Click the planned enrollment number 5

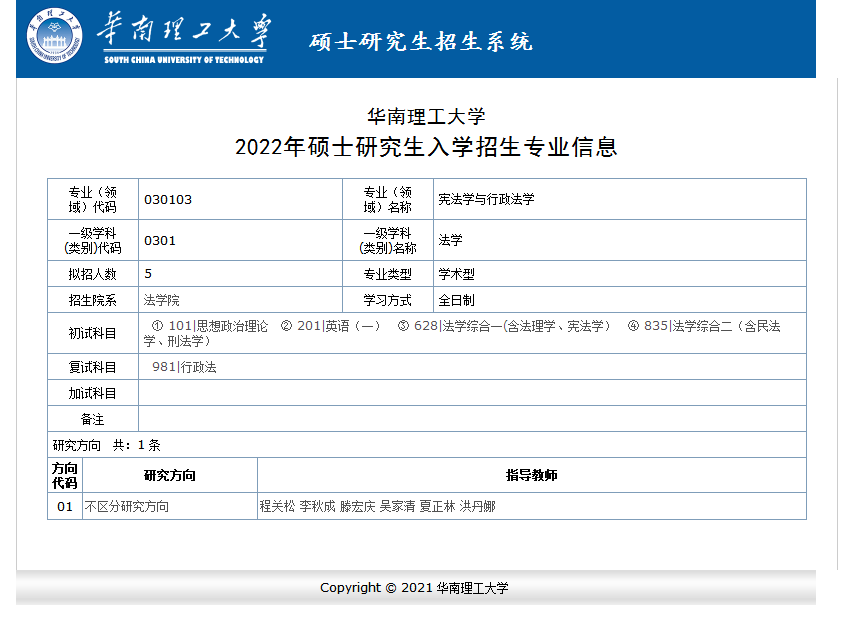(x=148, y=274)
